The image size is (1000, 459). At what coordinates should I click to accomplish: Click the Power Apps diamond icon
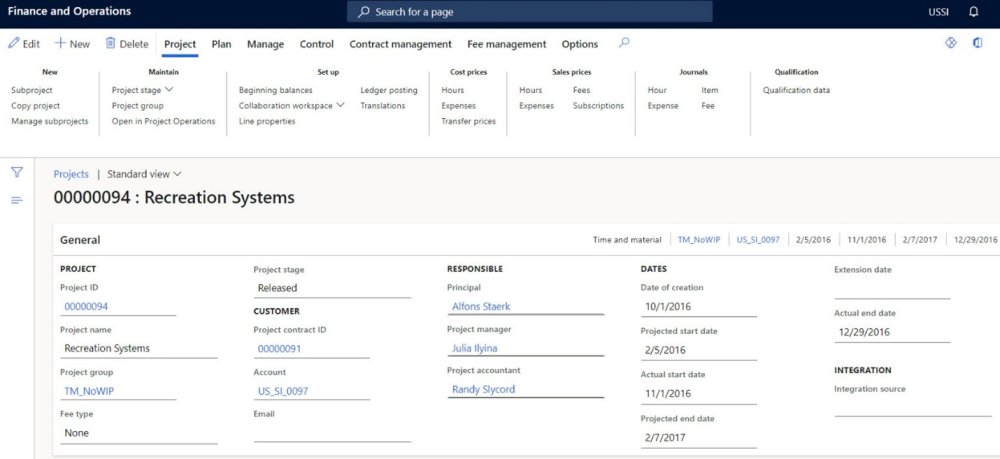coord(951,44)
